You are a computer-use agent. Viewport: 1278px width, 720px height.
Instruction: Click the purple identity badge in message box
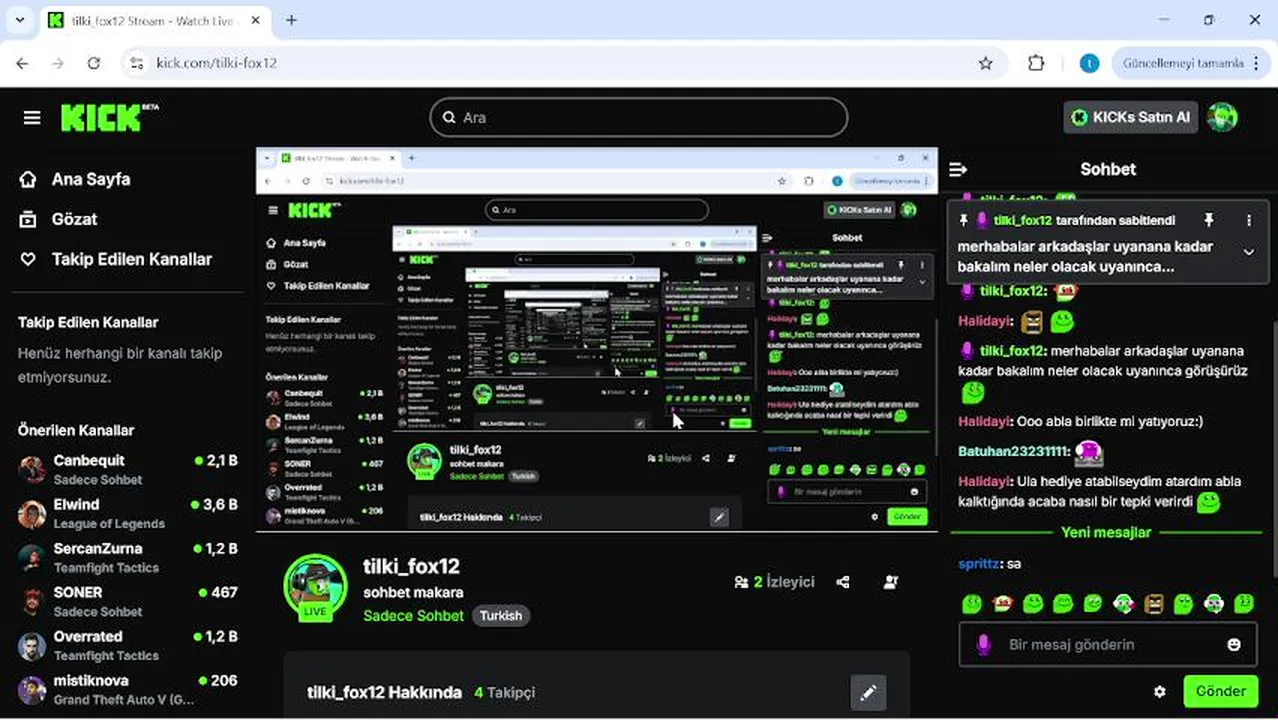coord(983,645)
